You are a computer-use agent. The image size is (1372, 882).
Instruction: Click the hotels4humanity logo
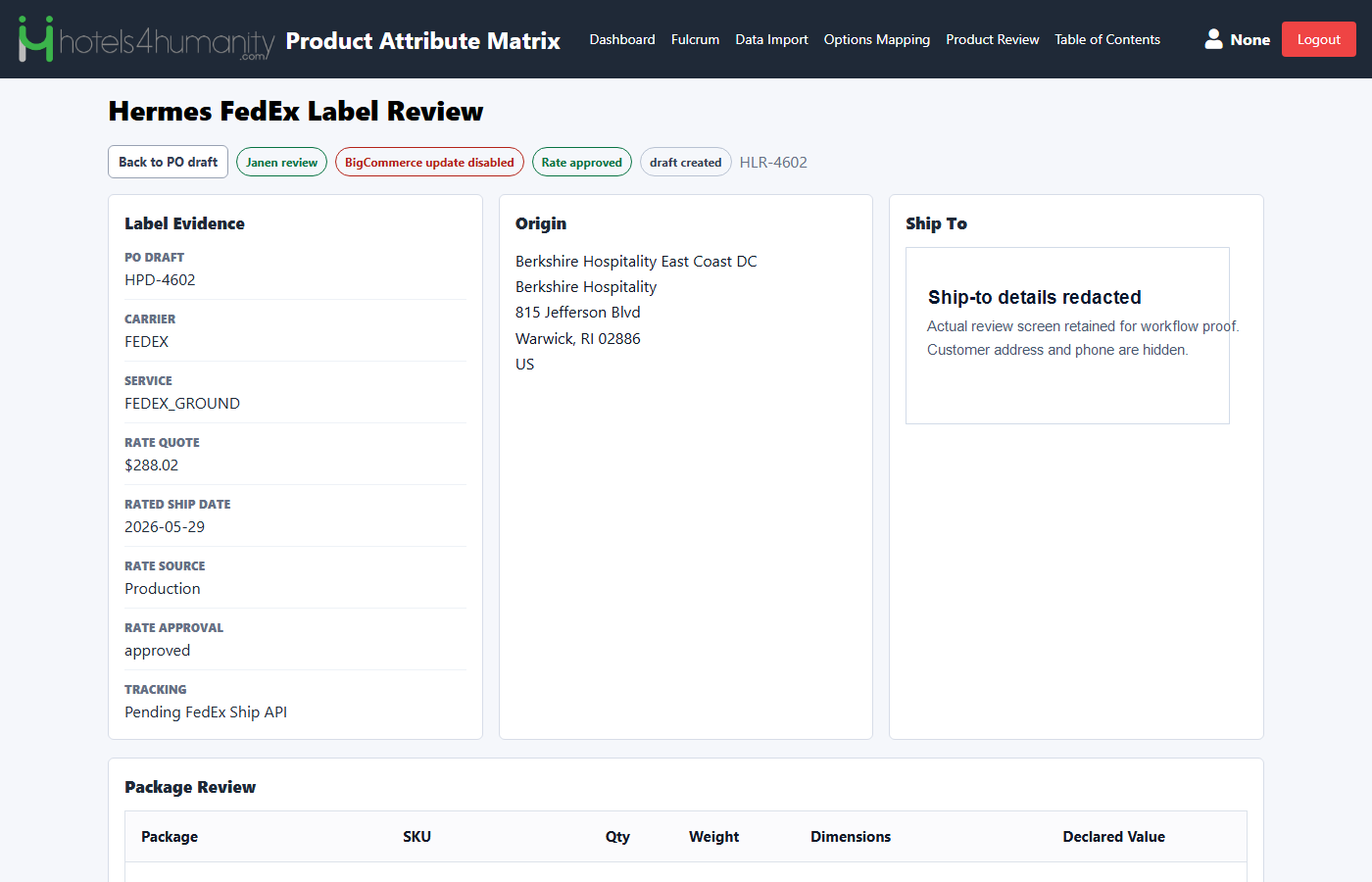(146, 39)
